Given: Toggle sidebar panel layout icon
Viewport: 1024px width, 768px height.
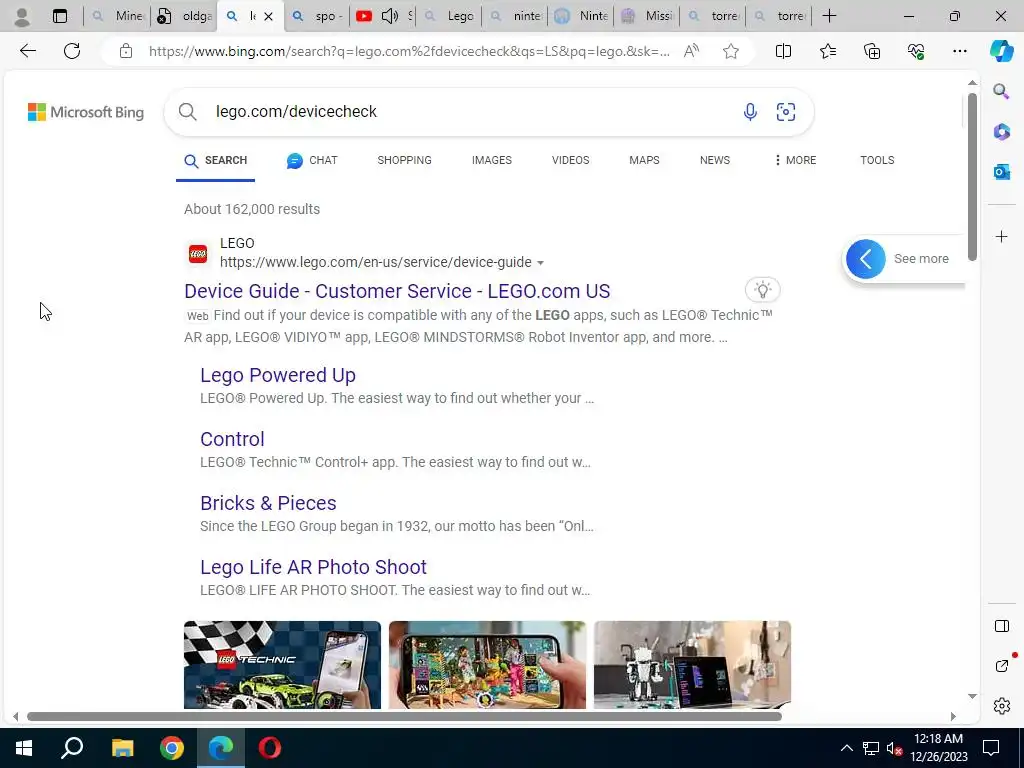Looking at the screenshot, I should point(1001,626).
